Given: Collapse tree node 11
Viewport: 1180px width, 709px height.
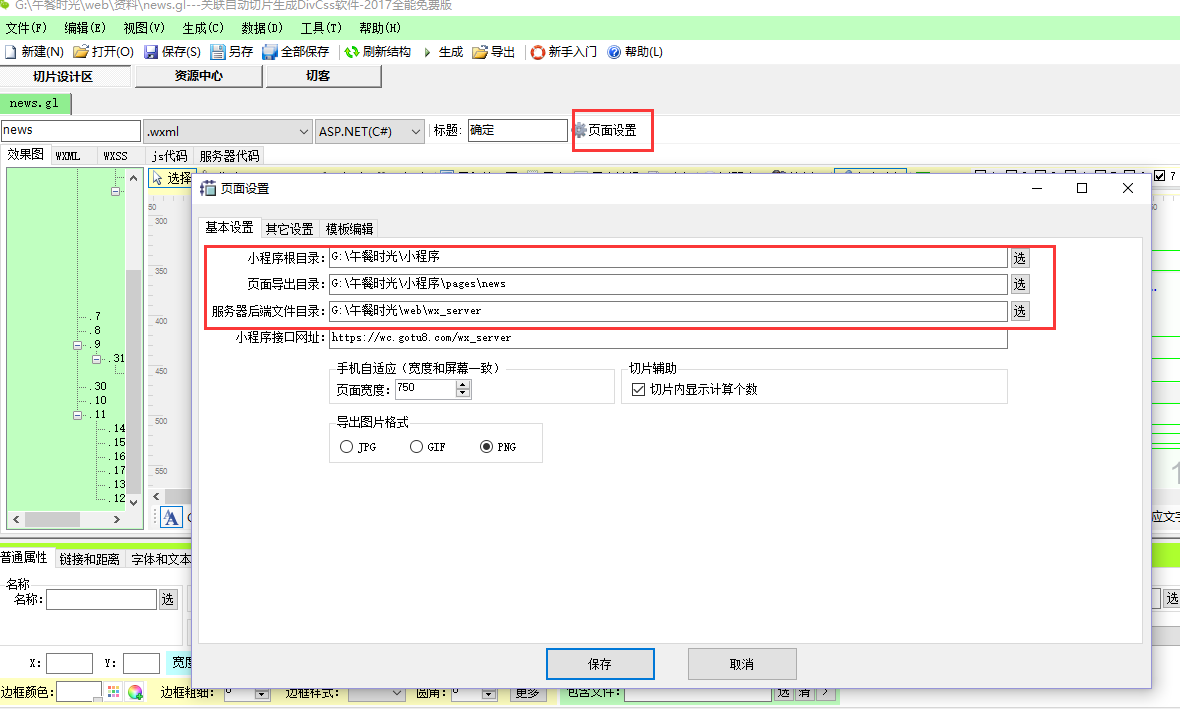Looking at the screenshot, I should point(78,415).
